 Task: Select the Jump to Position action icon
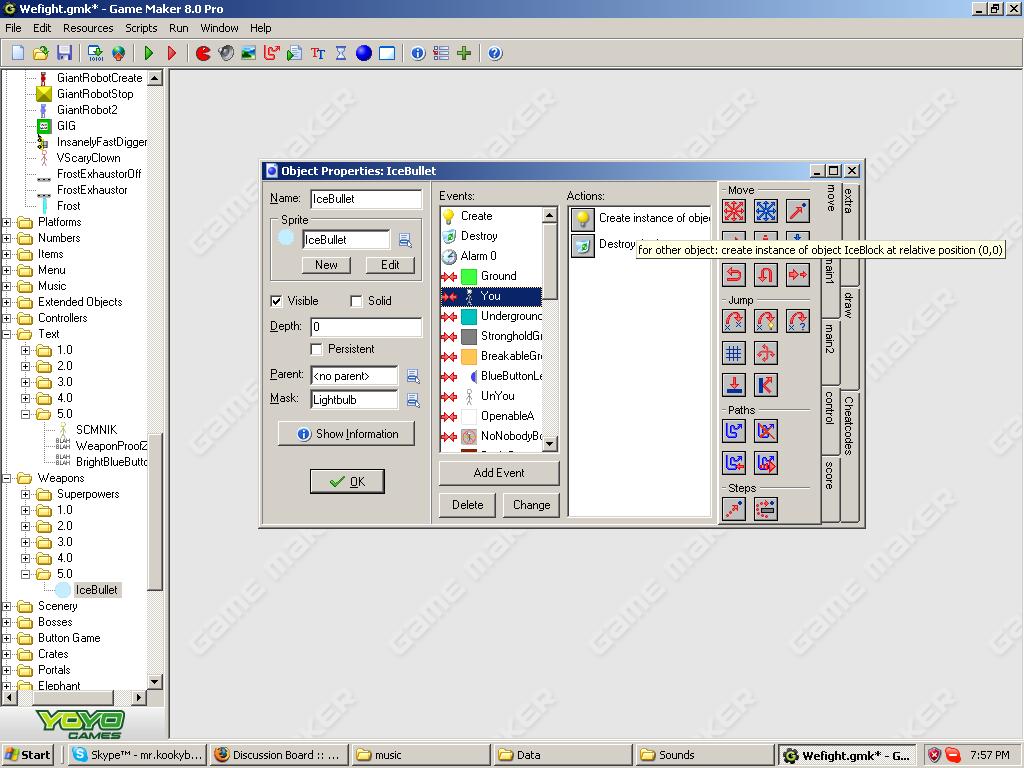click(734, 321)
